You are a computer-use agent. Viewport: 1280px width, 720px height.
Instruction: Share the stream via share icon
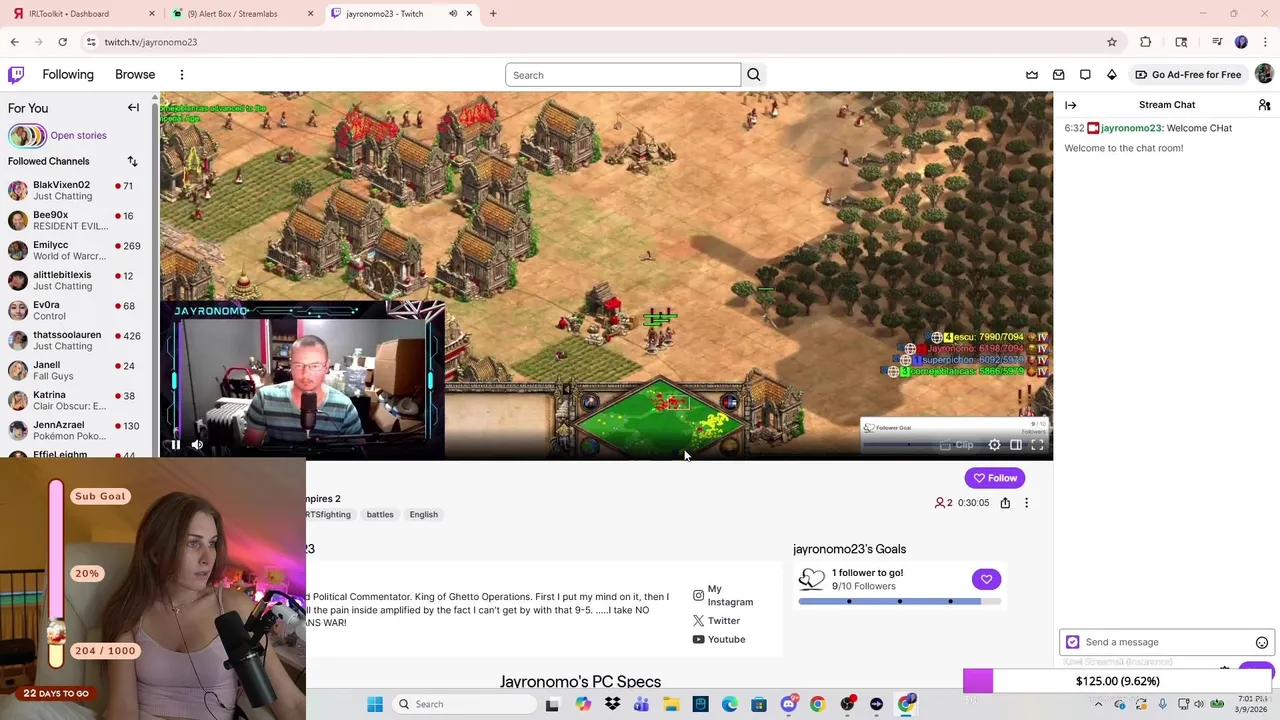[x=1005, y=503]
